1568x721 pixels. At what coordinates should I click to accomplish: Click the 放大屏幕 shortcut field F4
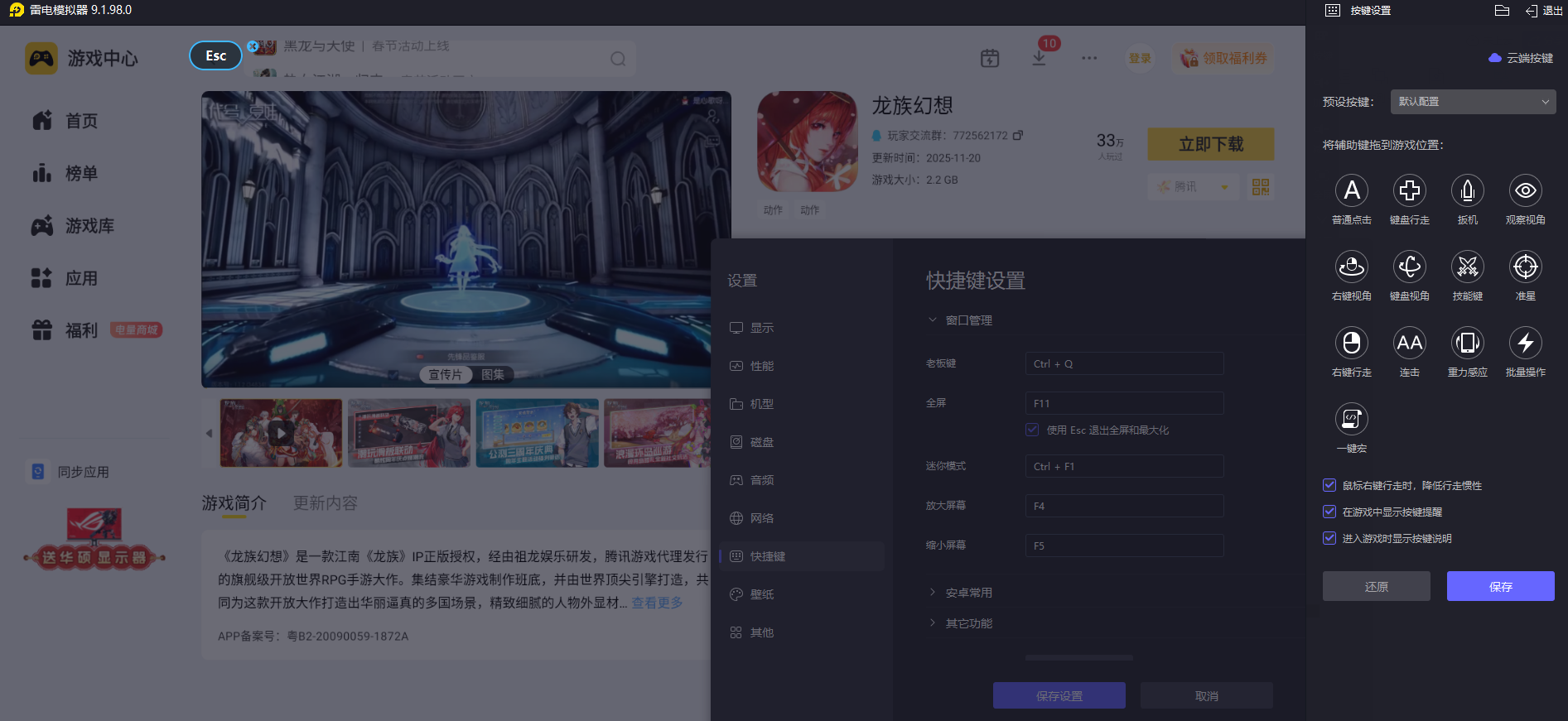tap(1124, 506)
